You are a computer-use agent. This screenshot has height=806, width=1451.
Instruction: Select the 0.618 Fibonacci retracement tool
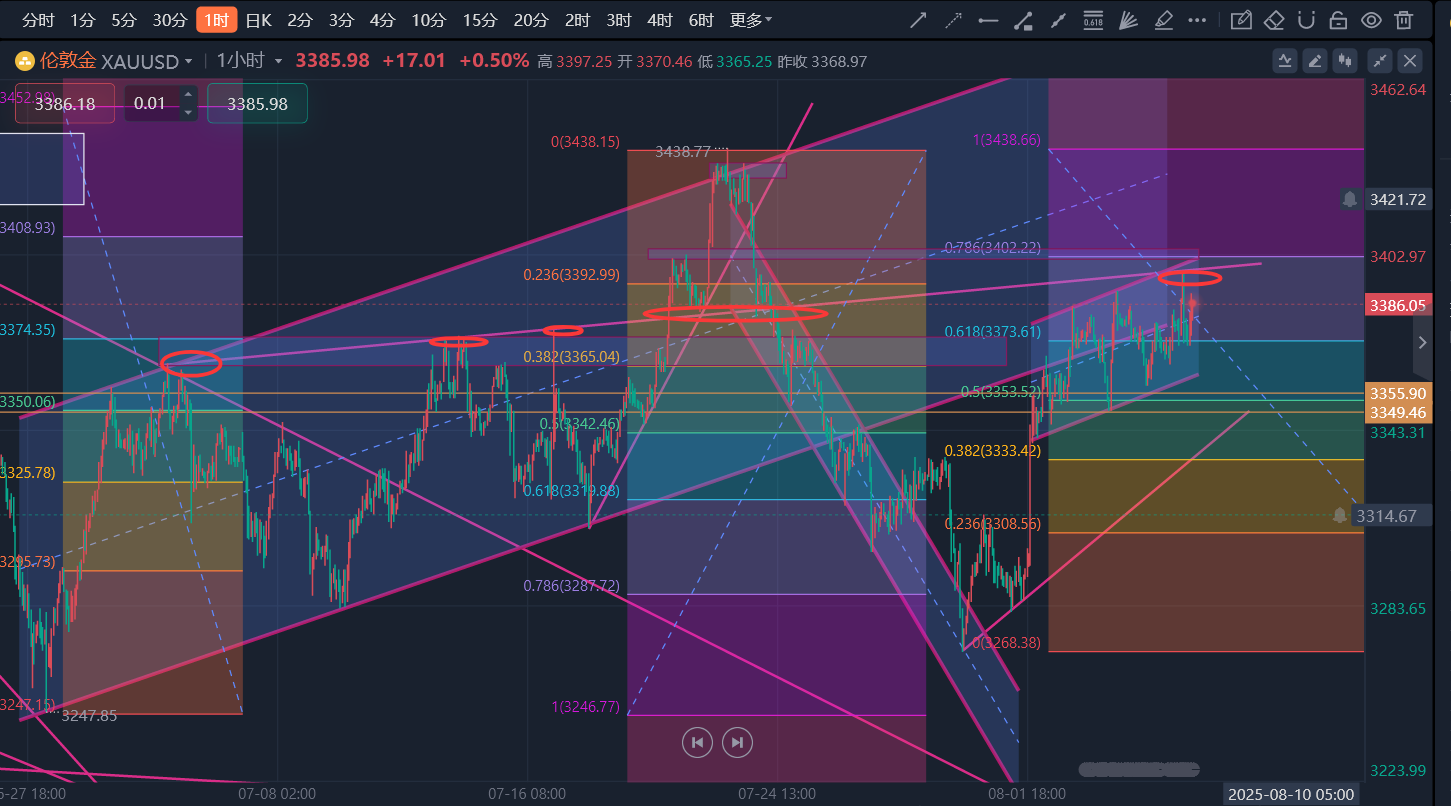click(x=1093, y=20)
